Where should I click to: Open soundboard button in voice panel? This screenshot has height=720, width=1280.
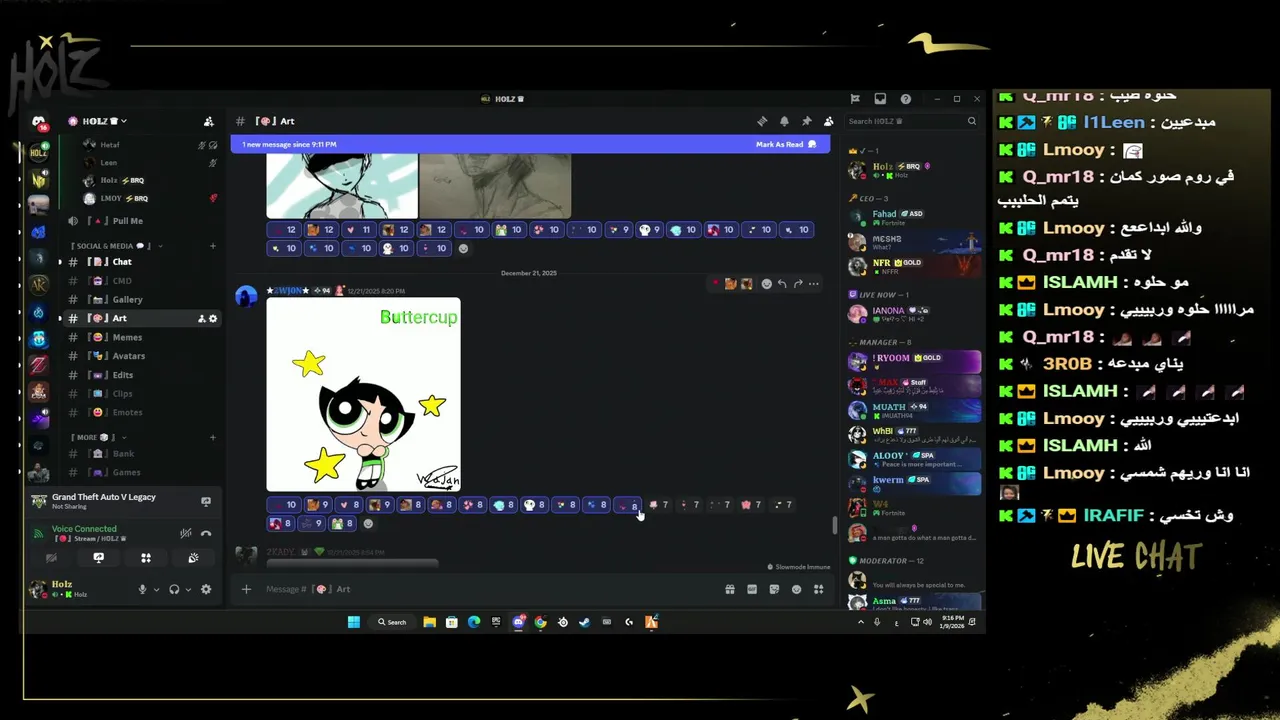[x=193, y=558]
